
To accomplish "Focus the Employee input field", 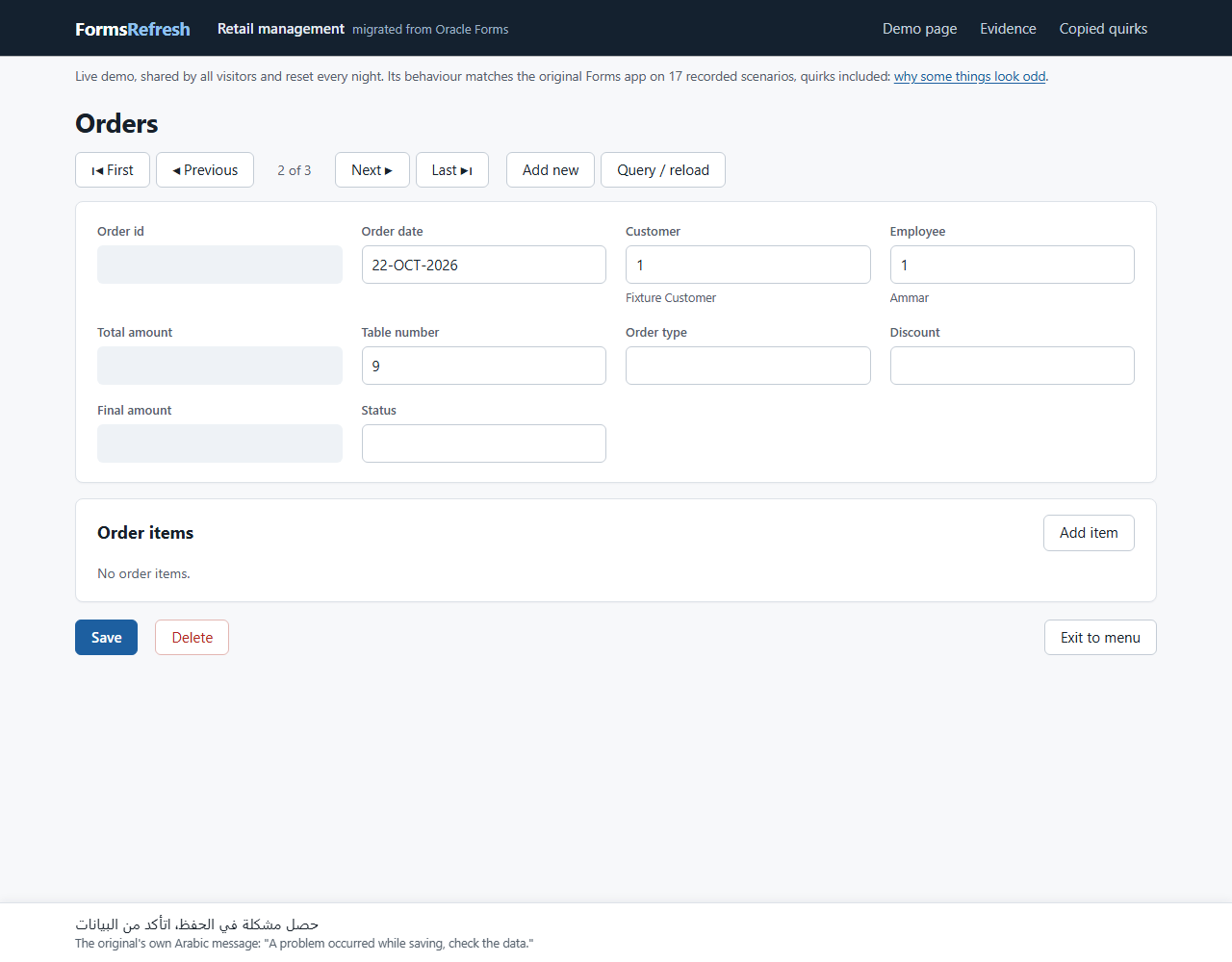I will pyautogui.click(x=1013, y=265).
